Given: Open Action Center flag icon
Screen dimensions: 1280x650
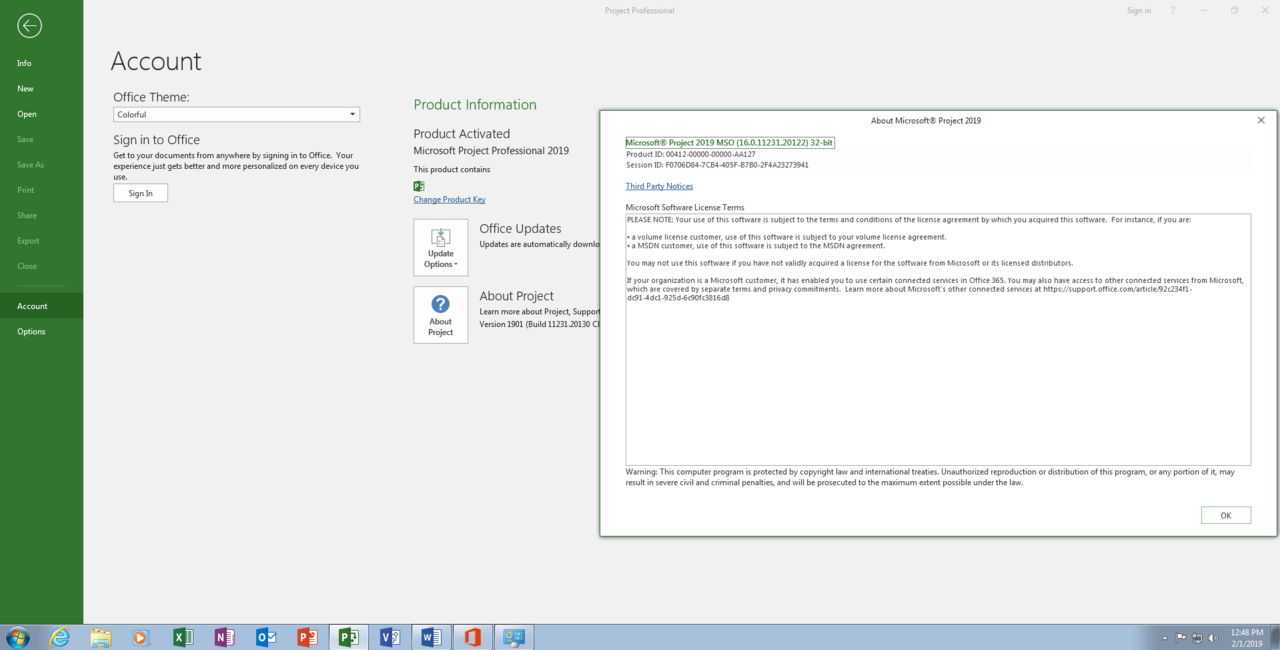Looking at the screenshot, I should click(x=1181, y=637).
